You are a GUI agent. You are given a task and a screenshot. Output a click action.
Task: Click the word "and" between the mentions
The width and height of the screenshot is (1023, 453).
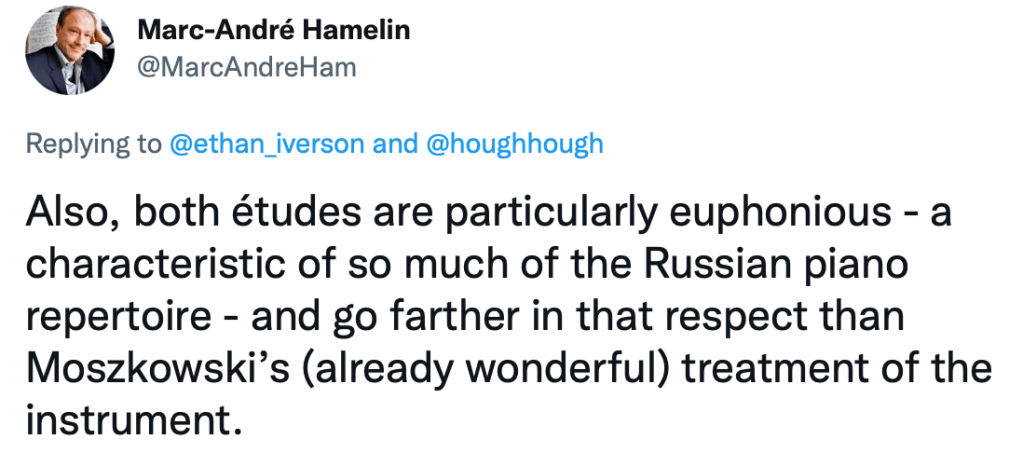(394, 144)
